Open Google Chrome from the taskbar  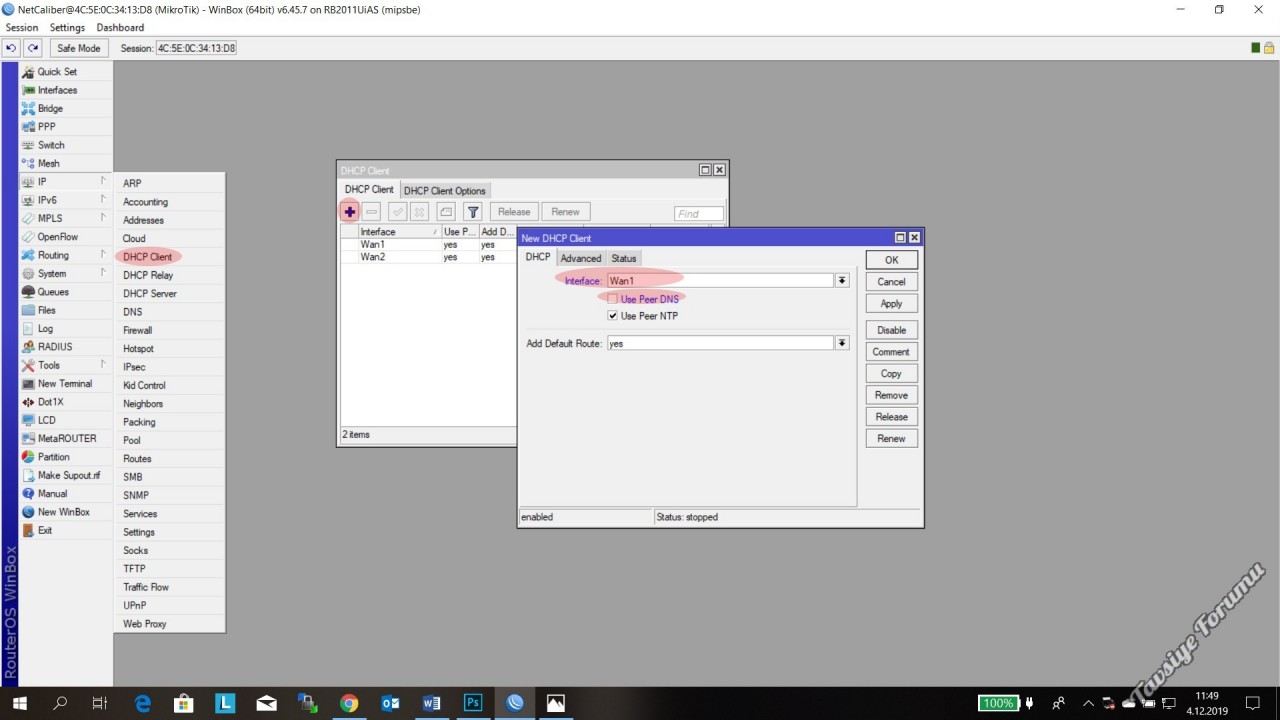point(348,703)
